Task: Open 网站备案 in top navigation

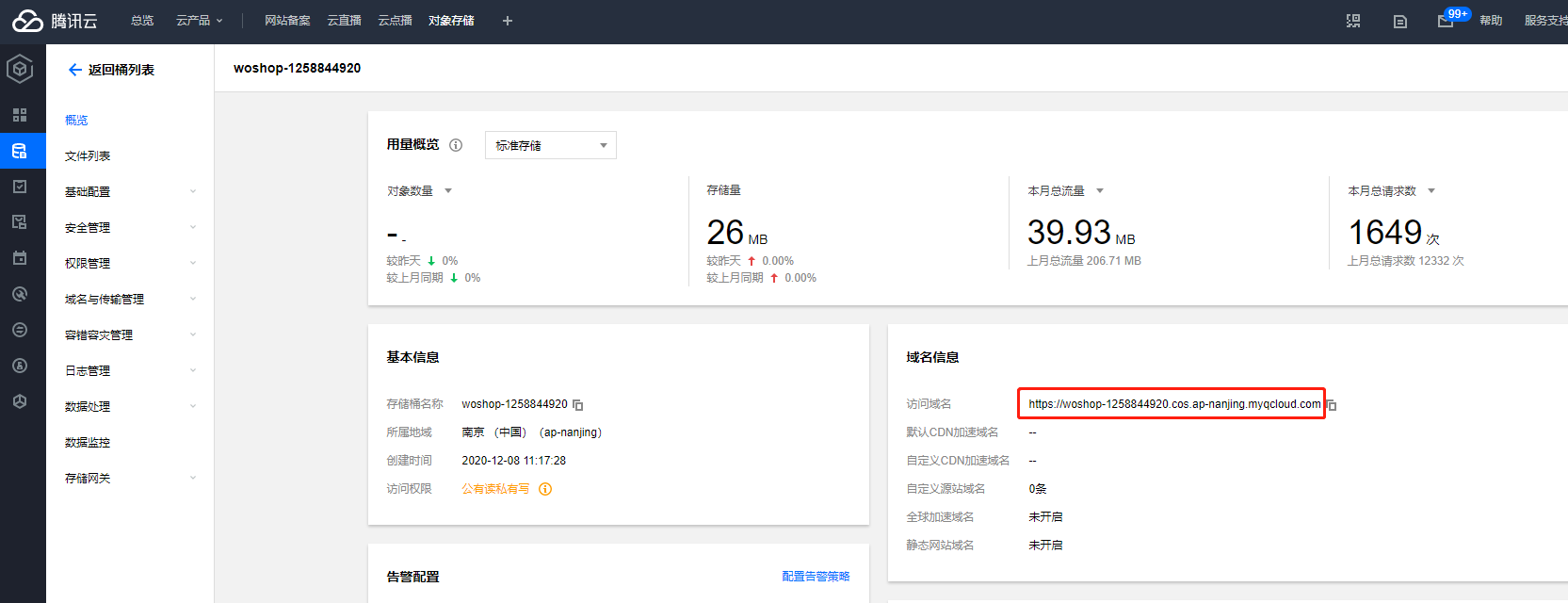Action: [x=287, y=21]
